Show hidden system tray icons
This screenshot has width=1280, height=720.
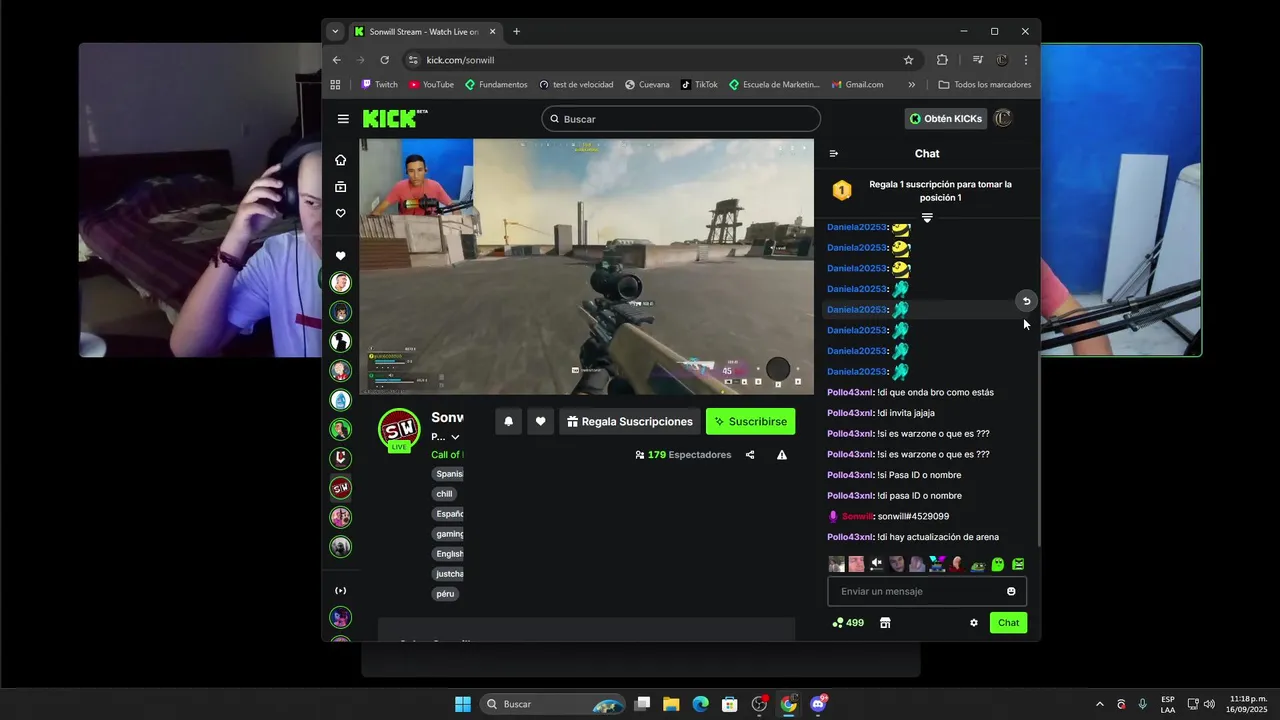click(x=1100, y=704)
